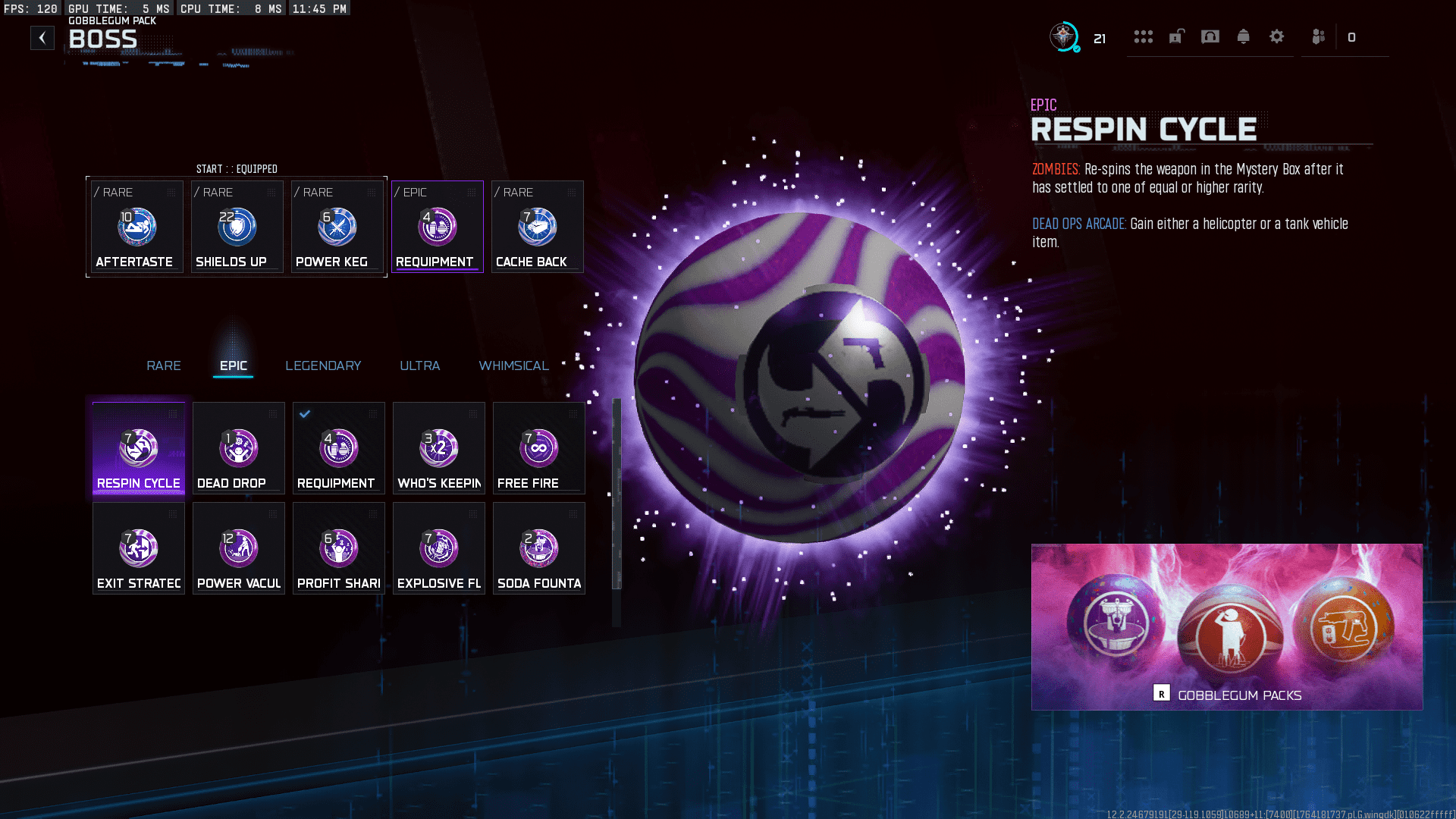The height and width of the screenshot is (819, 1456).
Task: Click the equipped Shields Up slot
Action: click(237, 227)
